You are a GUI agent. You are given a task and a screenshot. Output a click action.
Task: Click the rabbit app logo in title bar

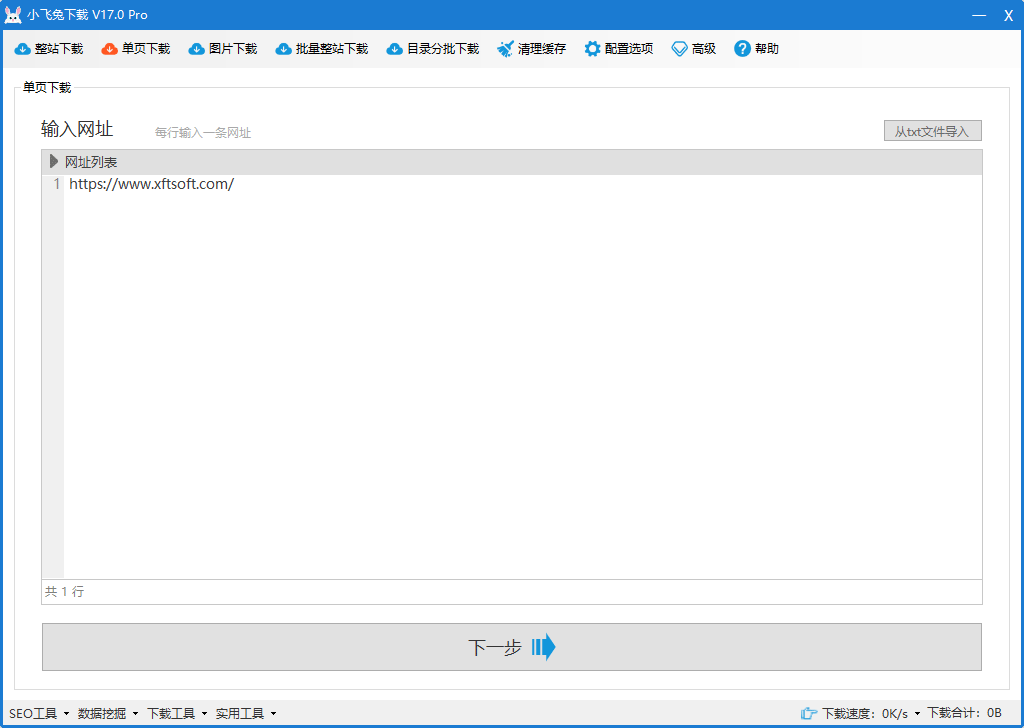(13, 15)
